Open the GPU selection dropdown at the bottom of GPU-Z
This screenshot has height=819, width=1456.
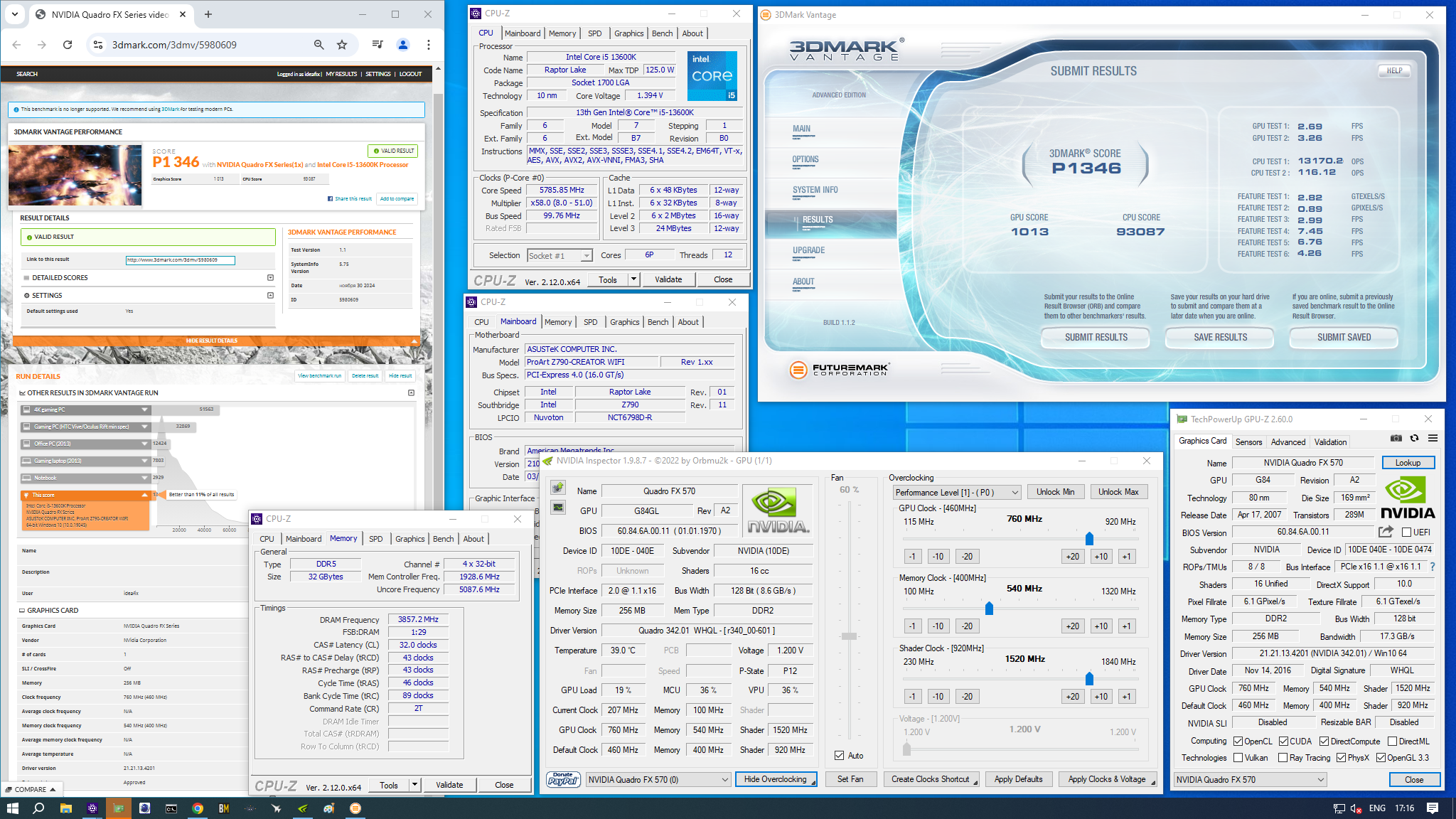[x=1250, y=779]
